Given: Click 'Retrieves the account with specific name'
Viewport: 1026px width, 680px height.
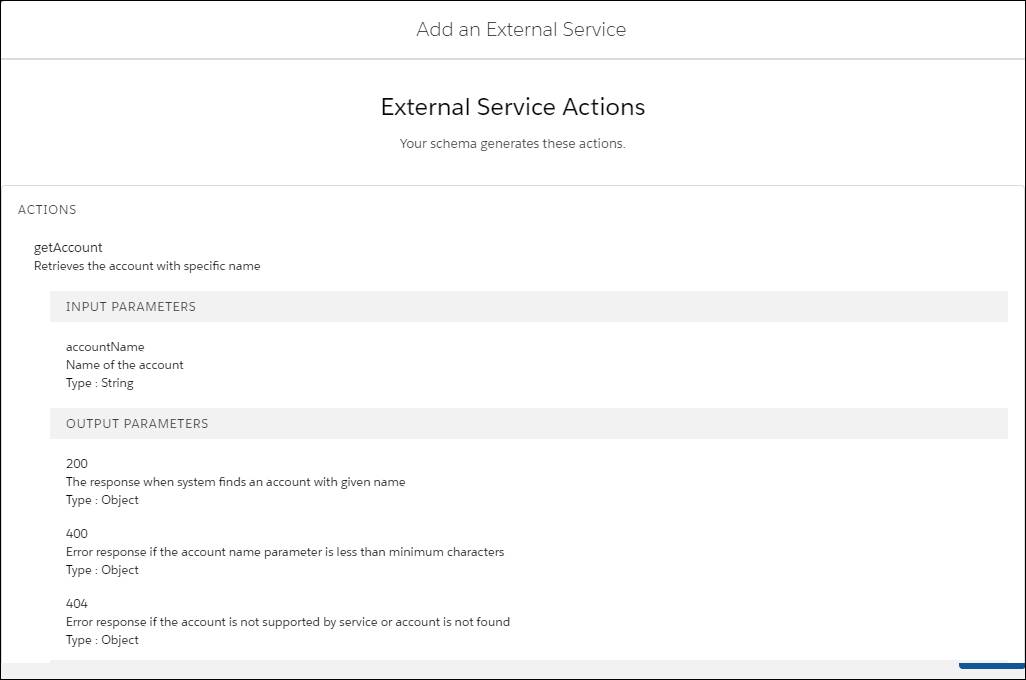Looking at the screenshot, I should point(147,266).
